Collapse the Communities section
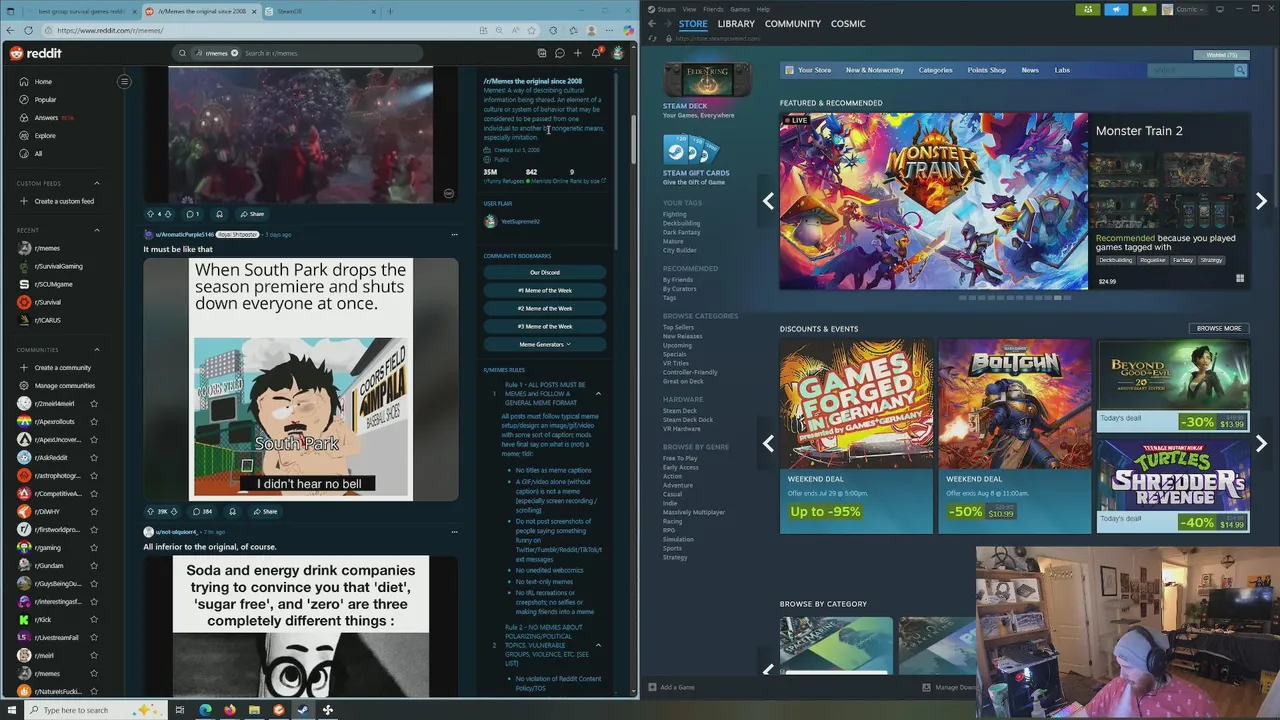 pos(97,350)
